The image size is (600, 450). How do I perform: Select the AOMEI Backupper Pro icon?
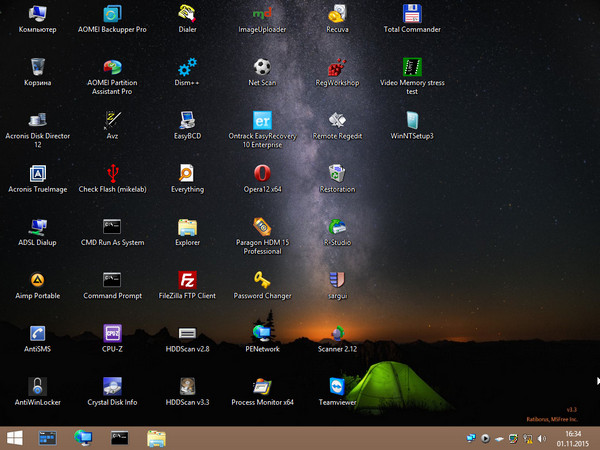point(112,14)
